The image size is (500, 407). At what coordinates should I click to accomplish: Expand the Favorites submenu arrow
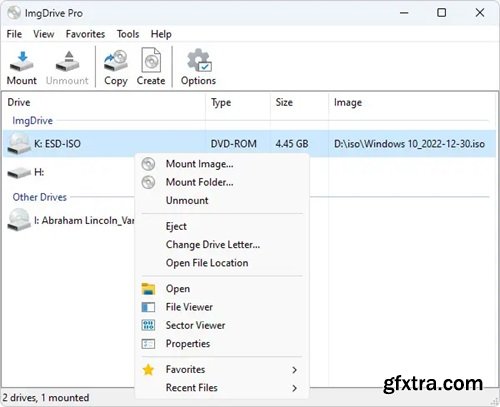pyautogui.click(x=294, y=370)
